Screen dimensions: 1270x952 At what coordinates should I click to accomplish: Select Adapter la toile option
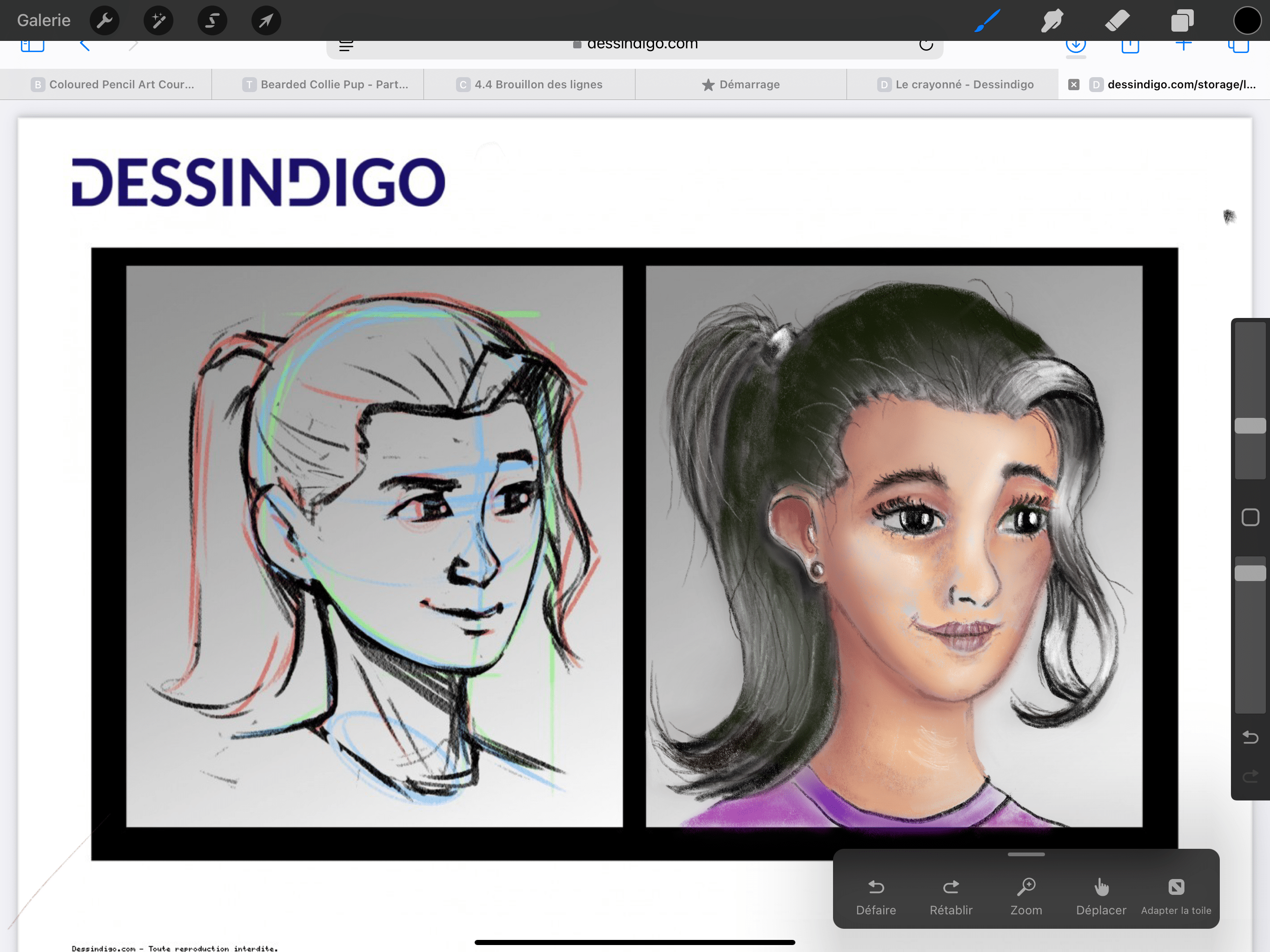coord(1176,896)
